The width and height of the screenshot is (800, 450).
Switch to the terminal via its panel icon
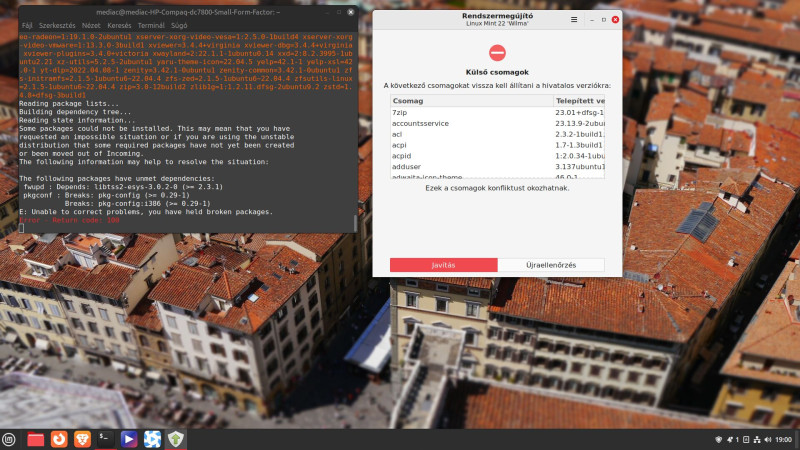click(105, 439)
